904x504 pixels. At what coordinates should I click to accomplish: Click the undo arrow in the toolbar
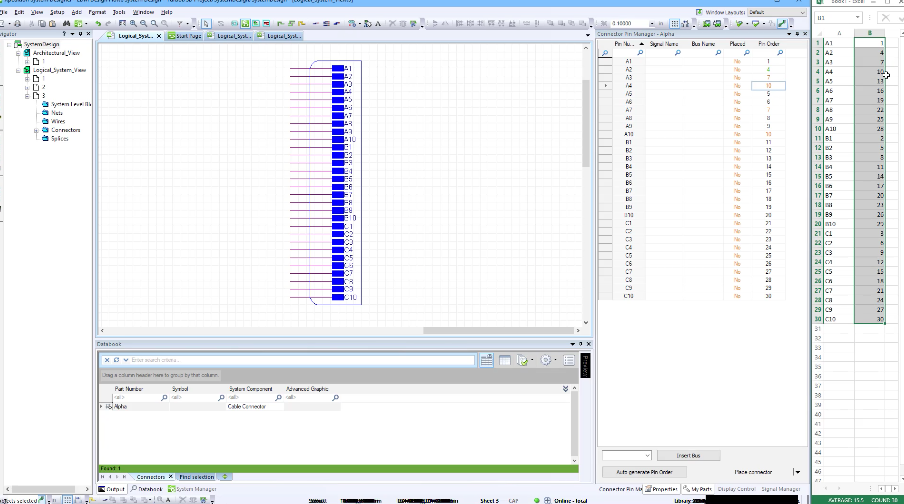tap(98, 23)
